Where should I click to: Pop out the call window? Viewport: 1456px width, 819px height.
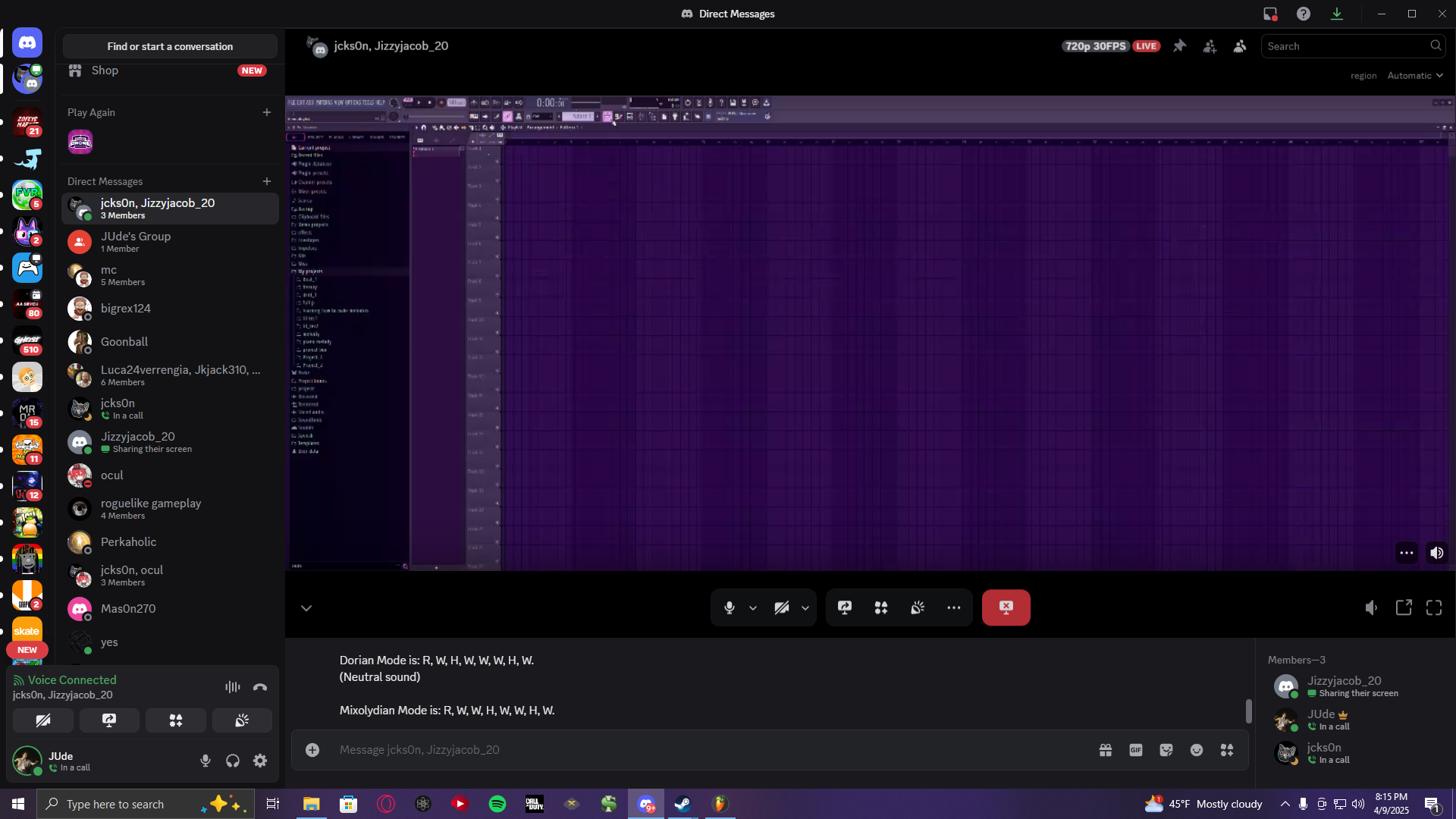tap(1404, 607)
